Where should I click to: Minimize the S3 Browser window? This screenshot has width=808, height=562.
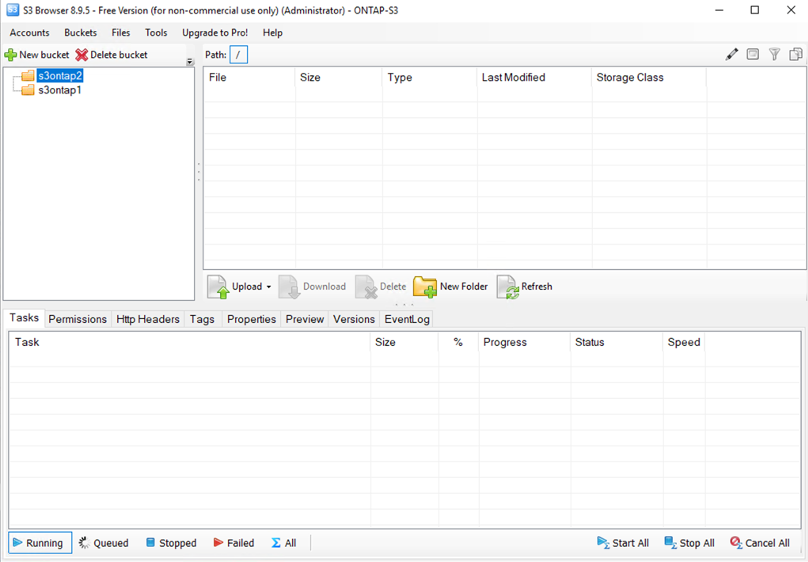pyautogui.click(x=719, y=10)
